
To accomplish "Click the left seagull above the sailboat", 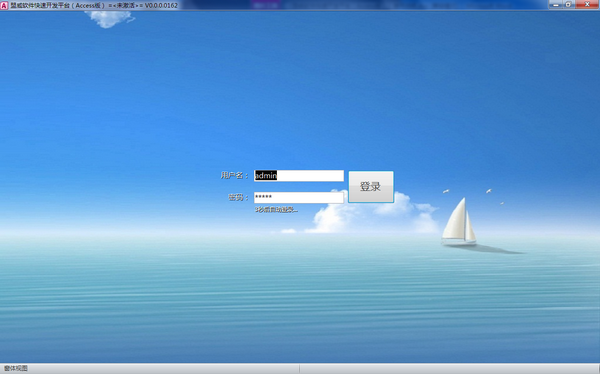I will (446, 191).
